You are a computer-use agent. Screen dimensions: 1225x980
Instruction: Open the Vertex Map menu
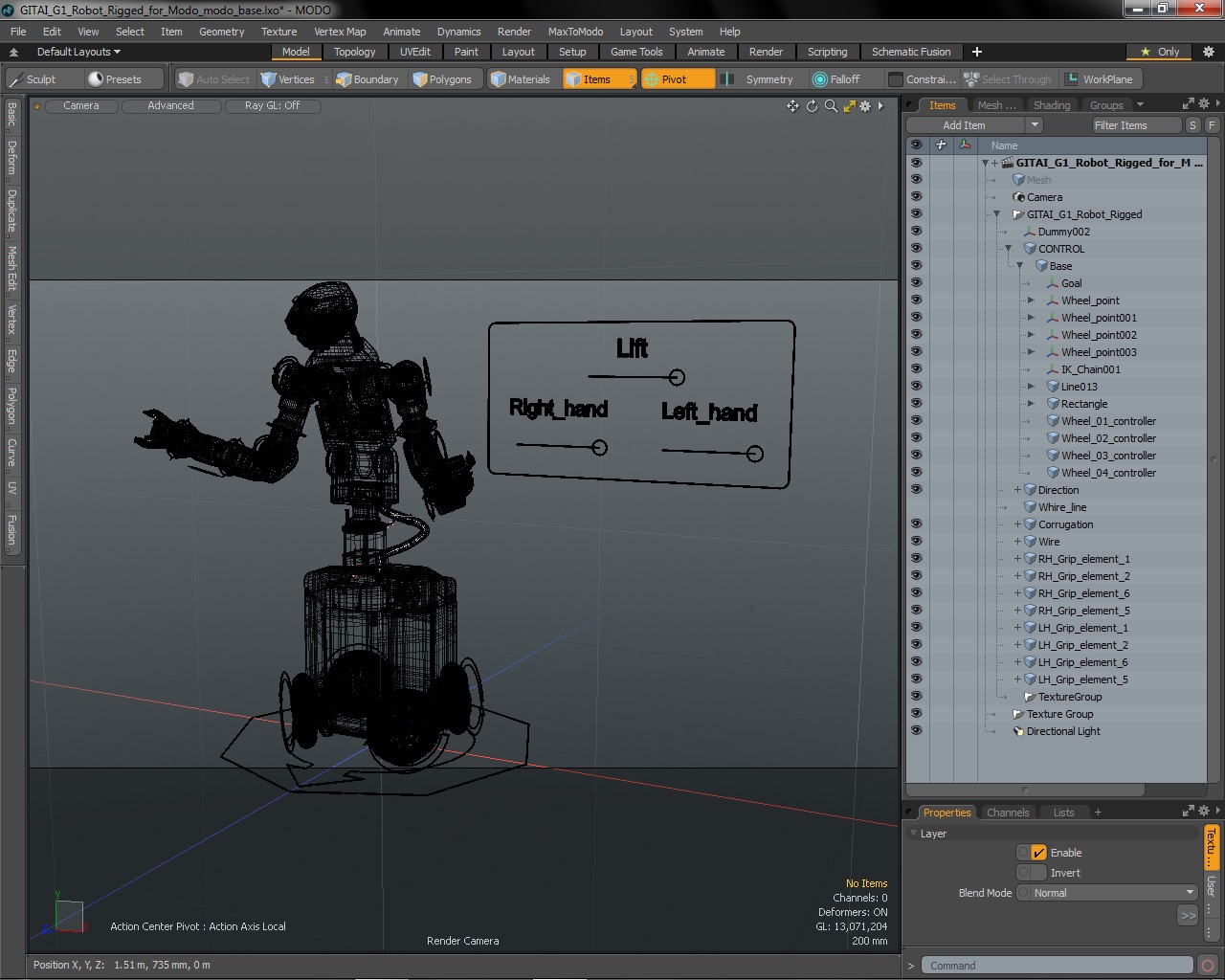click(x=340, y=32)
